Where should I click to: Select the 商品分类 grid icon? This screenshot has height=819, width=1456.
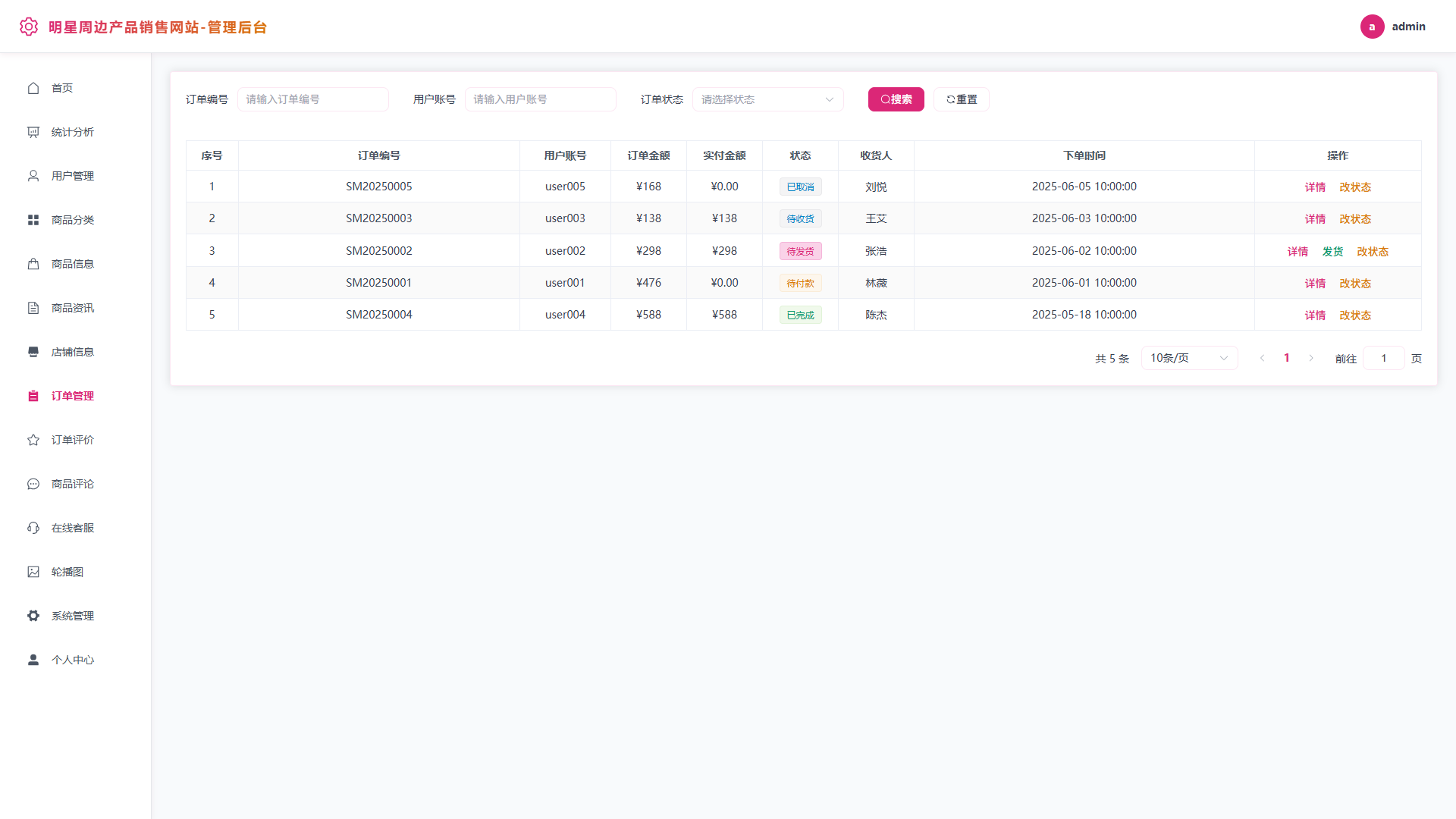click(33, 220)
